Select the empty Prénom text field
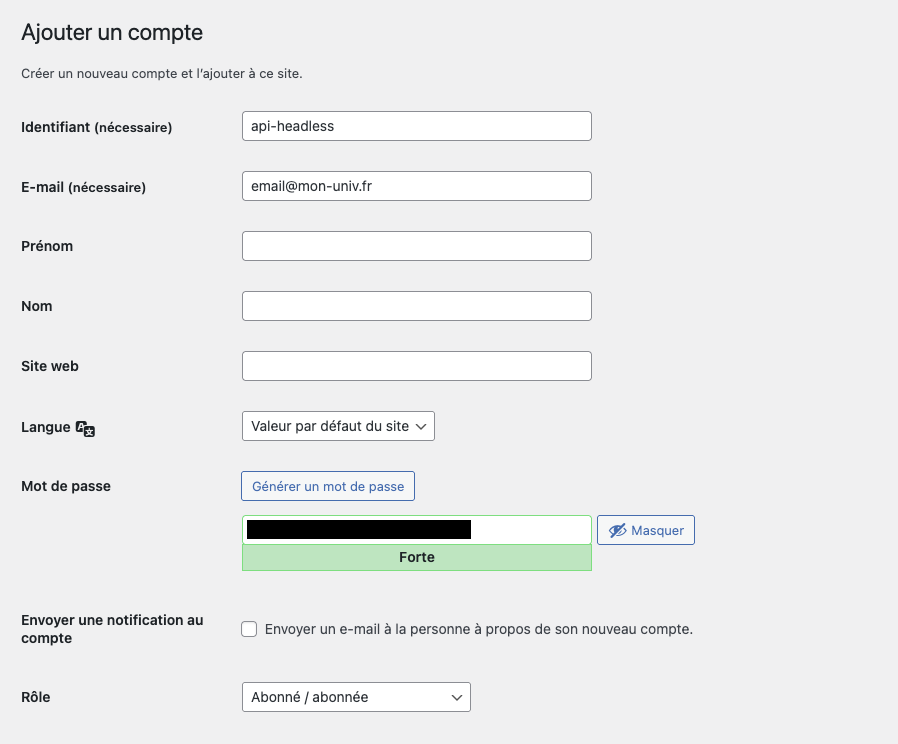This screenshot has height=744, width=898. (x=416, y=246)
